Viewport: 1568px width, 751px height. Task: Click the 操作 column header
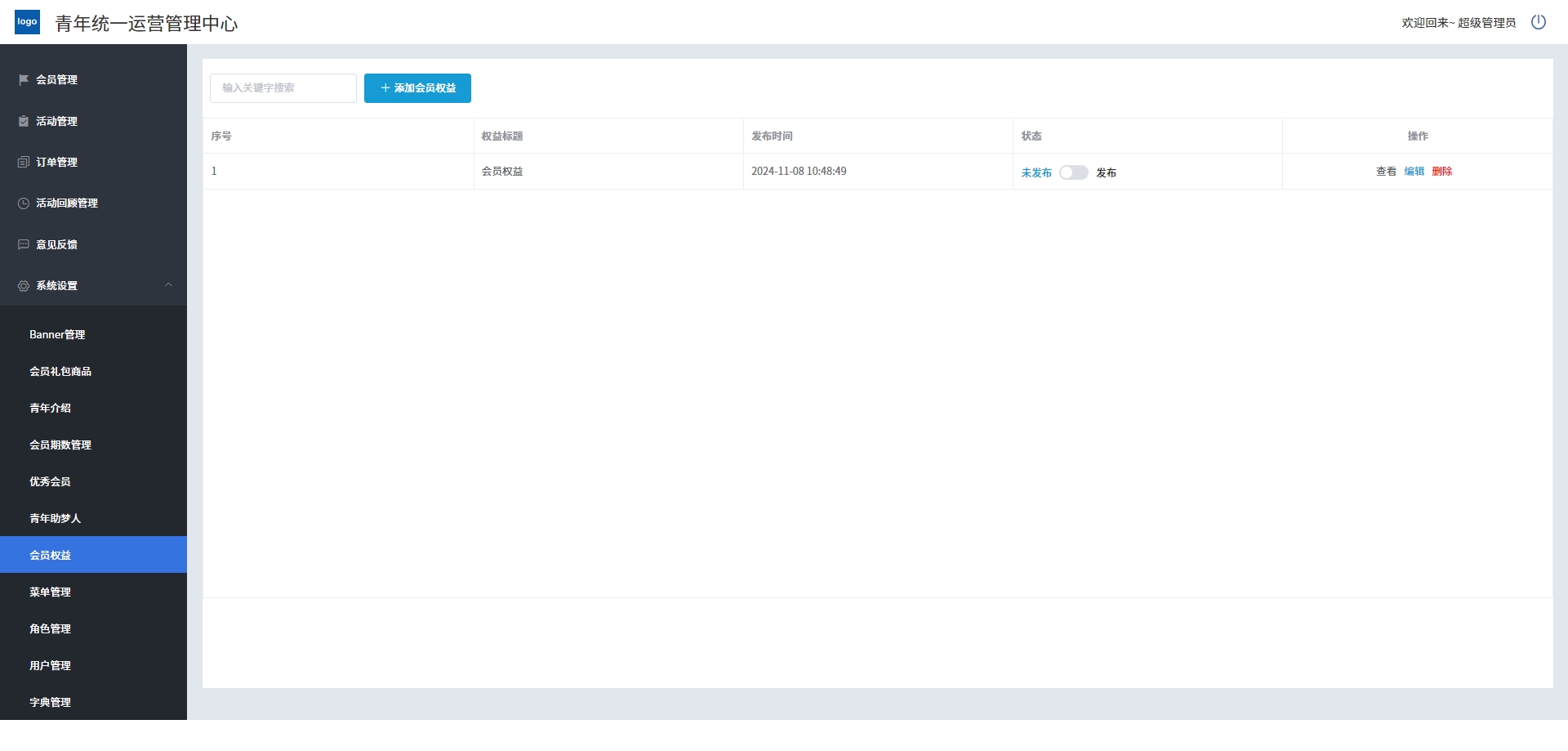tap(1418, 136)
